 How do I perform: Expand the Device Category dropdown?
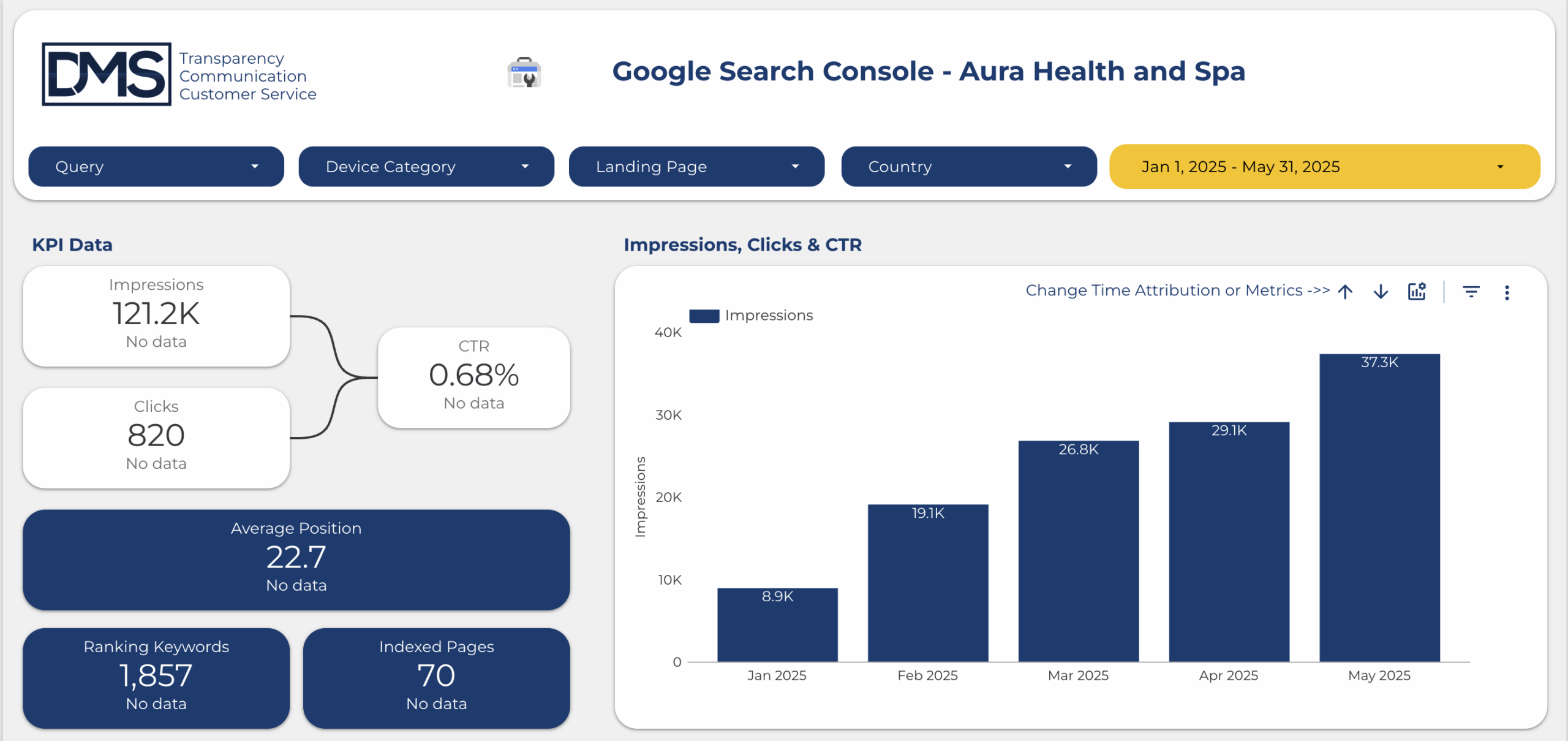pyautogui.click(x=426, y=166)
